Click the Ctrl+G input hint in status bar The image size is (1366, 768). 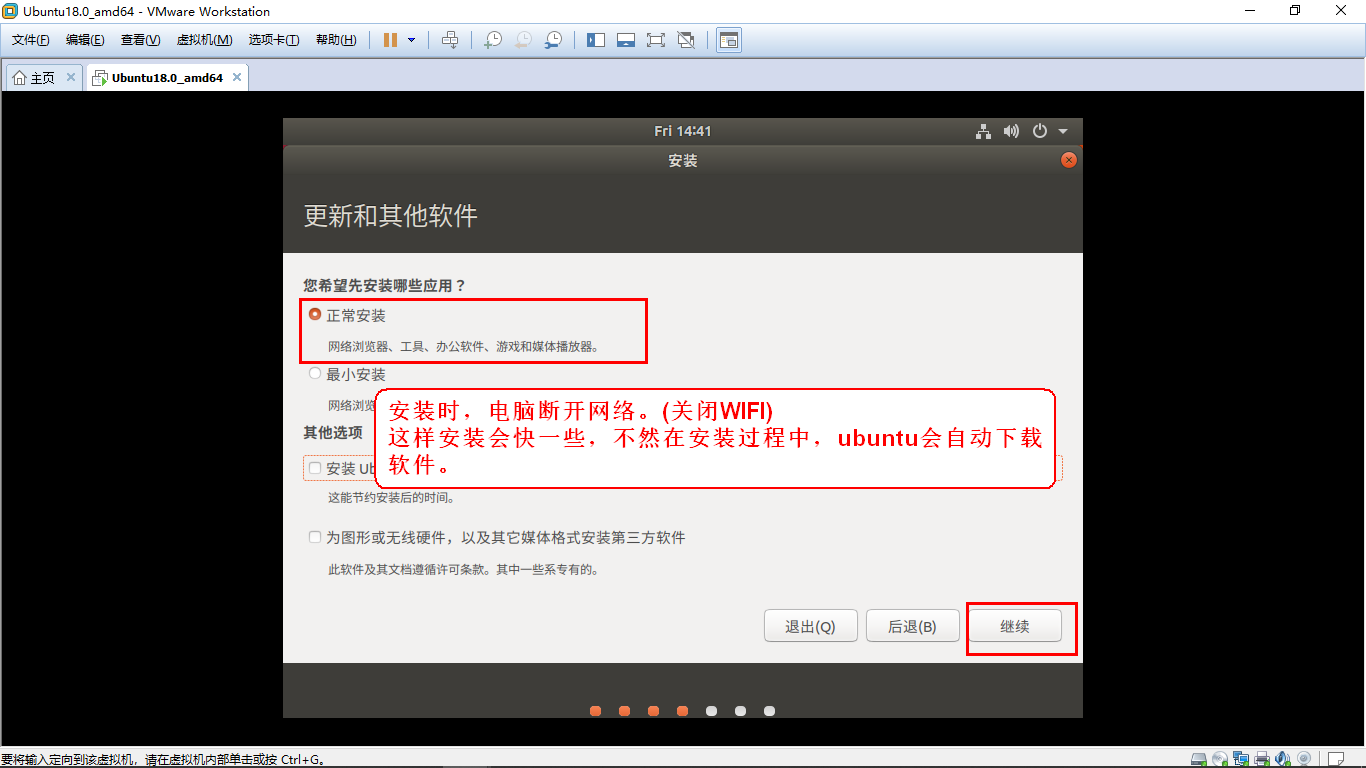click(x=162, y=759)
